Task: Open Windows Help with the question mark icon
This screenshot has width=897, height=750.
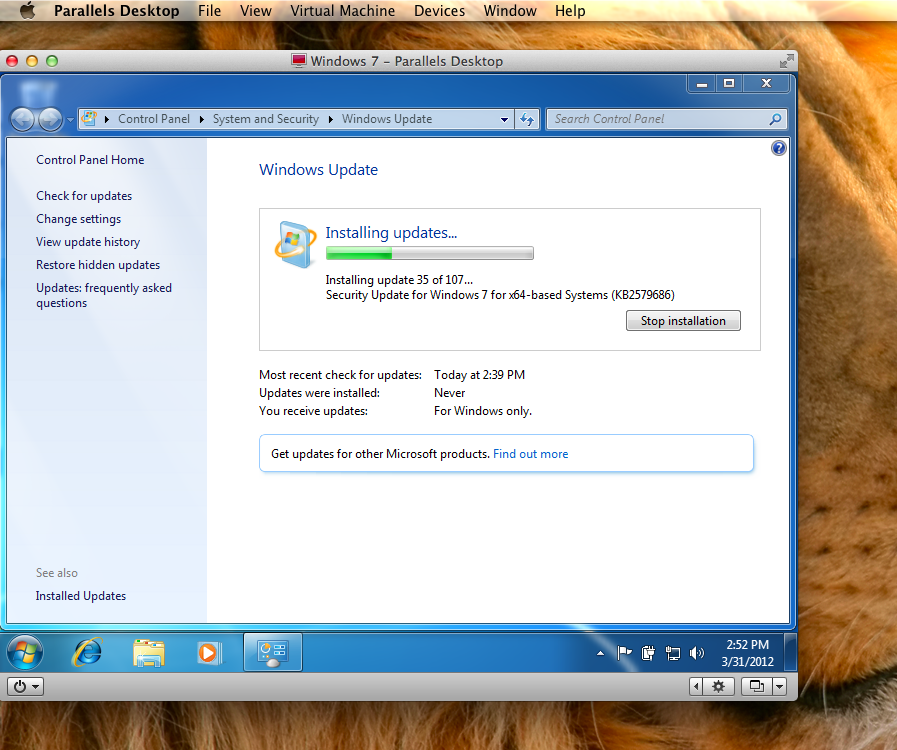Action: (779, 148)
